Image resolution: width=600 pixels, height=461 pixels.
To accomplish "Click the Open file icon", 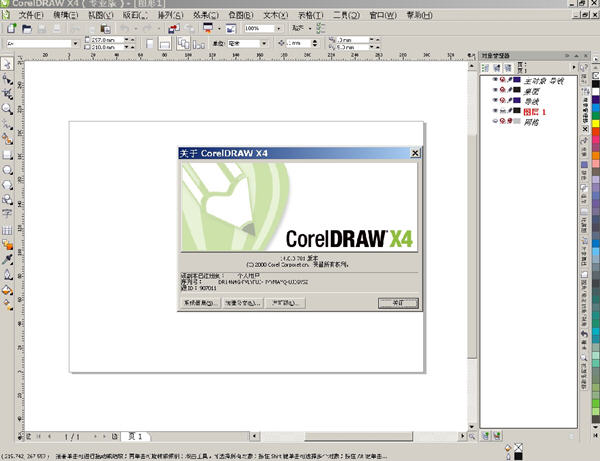I will tap(24, 30).
